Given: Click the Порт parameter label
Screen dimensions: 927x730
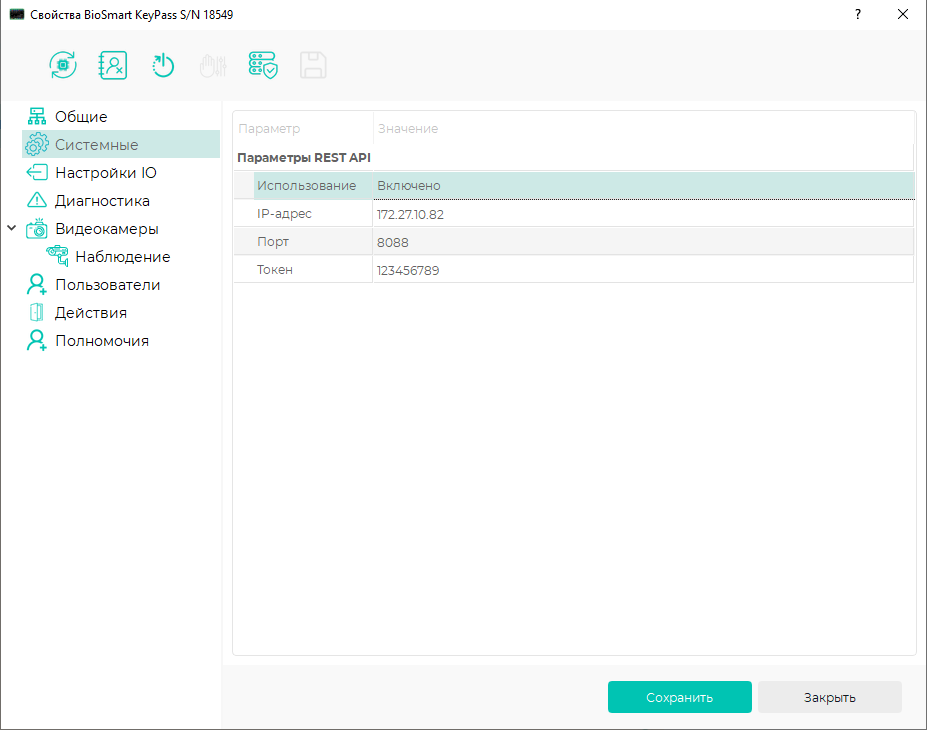Looking at the screenshot, I should point(273,242).
